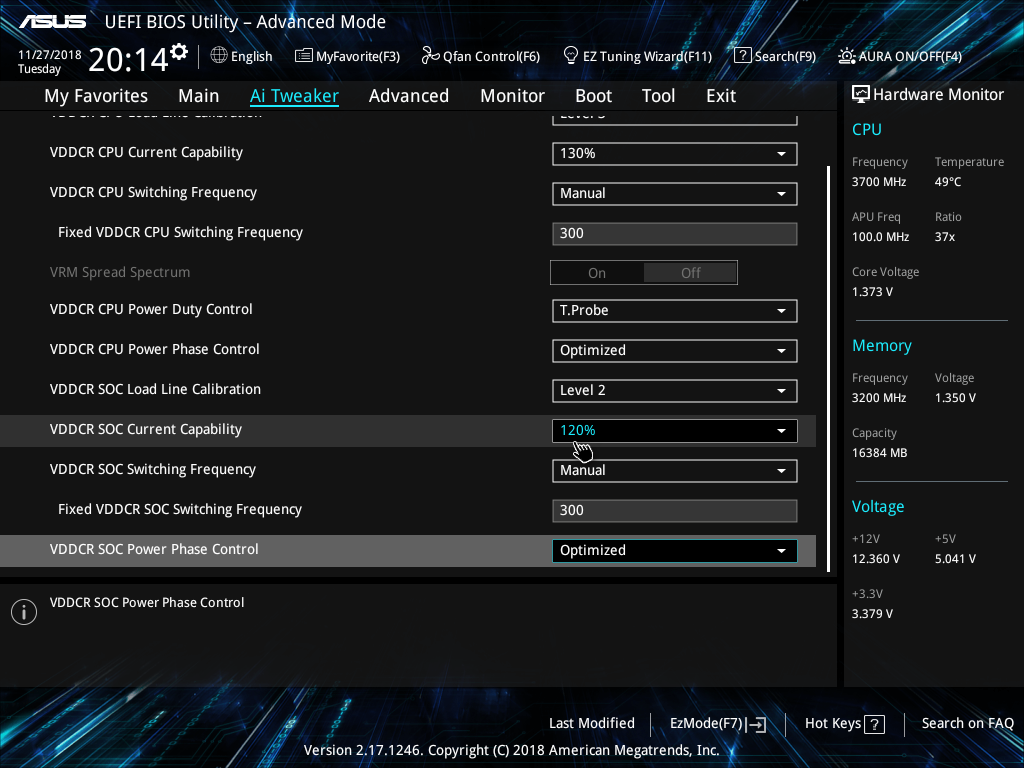Click the Search(F9) label

click(x=786, y=56)
